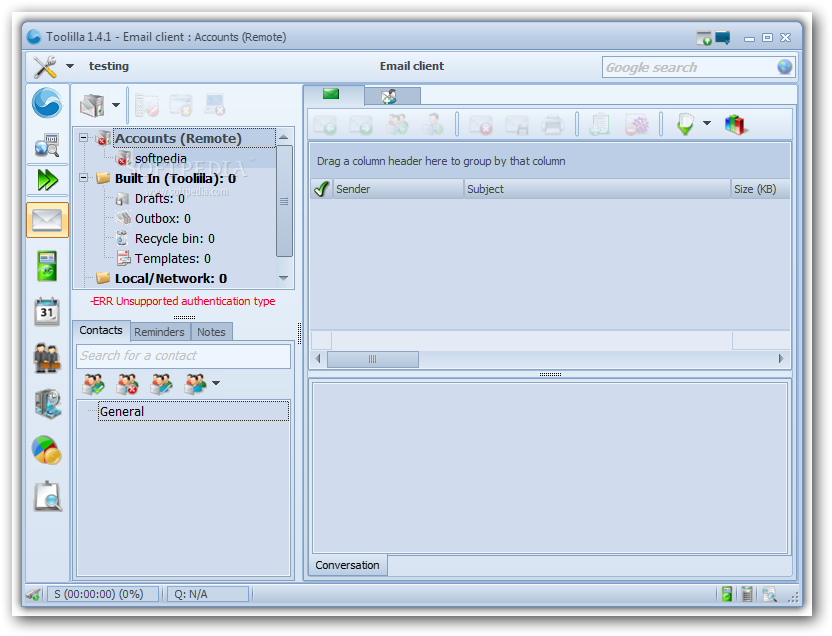Click the remove spam virus icon in message toolbar
Image resolution: width=832 pixels, height=636 pixels.
[x=637, y=125]
